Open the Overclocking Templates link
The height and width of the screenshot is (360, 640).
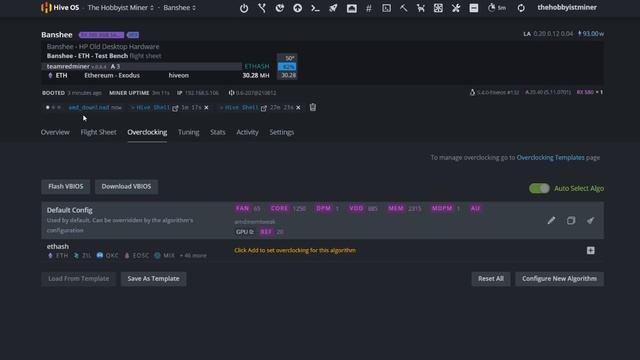[x=550, y=158]
